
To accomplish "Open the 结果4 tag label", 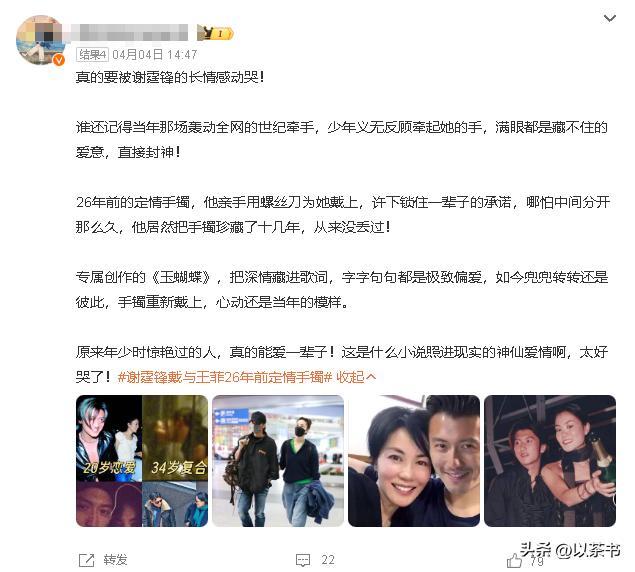I will [x=92, y=54].
